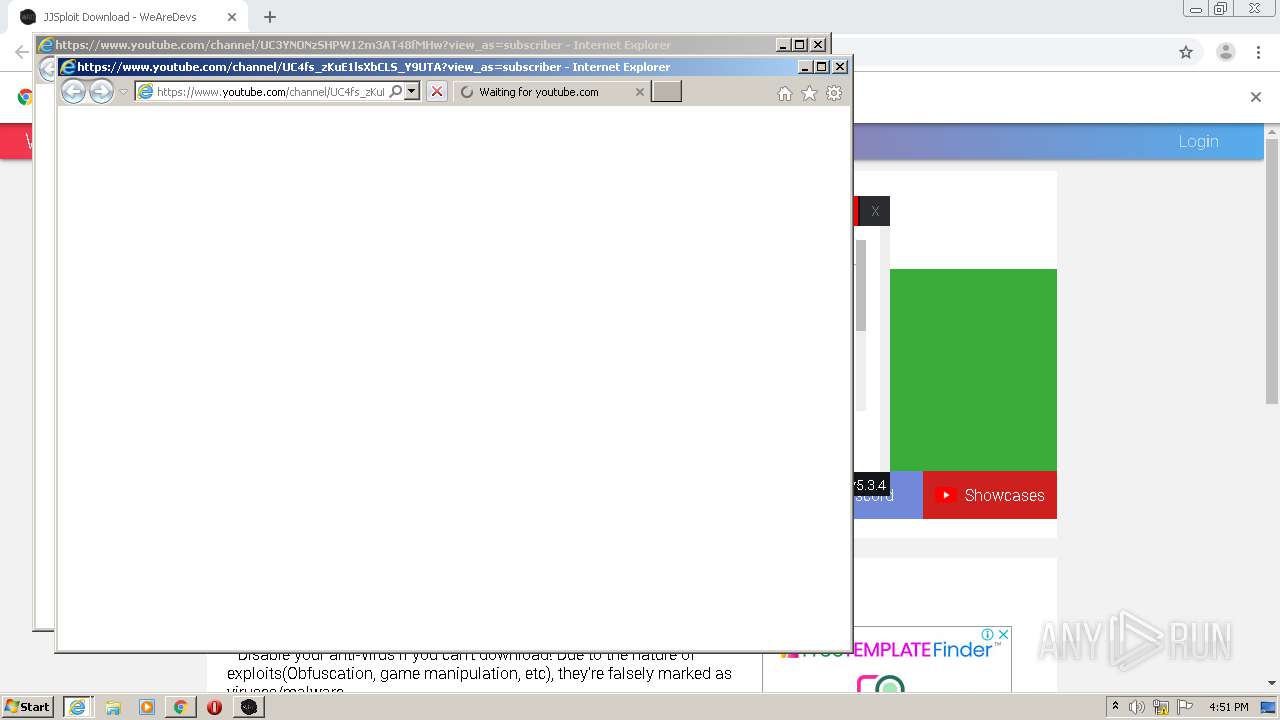Open the Showcases YouTube button
This screenshot has height=720, width=1280.
990,495
